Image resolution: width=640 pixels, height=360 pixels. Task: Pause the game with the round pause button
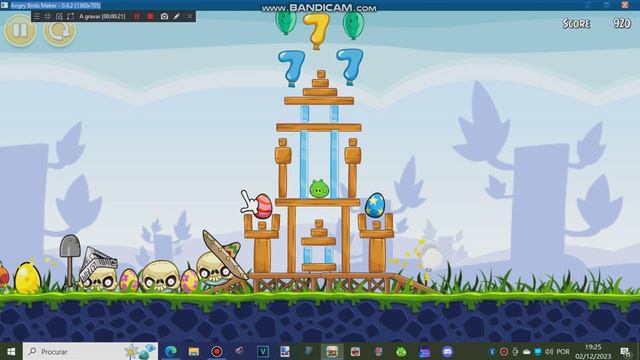(x=20, y=30)
